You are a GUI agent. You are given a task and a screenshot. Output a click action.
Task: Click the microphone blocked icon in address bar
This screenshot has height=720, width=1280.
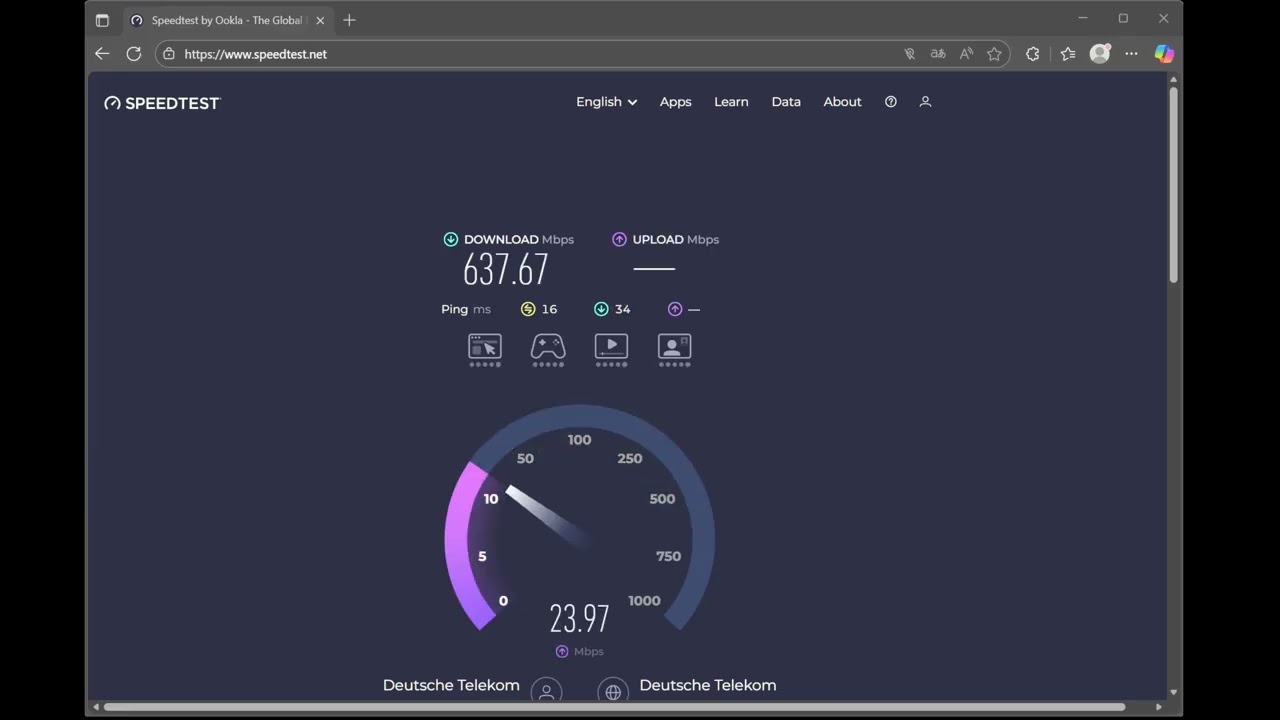click(x=910, y=54)
